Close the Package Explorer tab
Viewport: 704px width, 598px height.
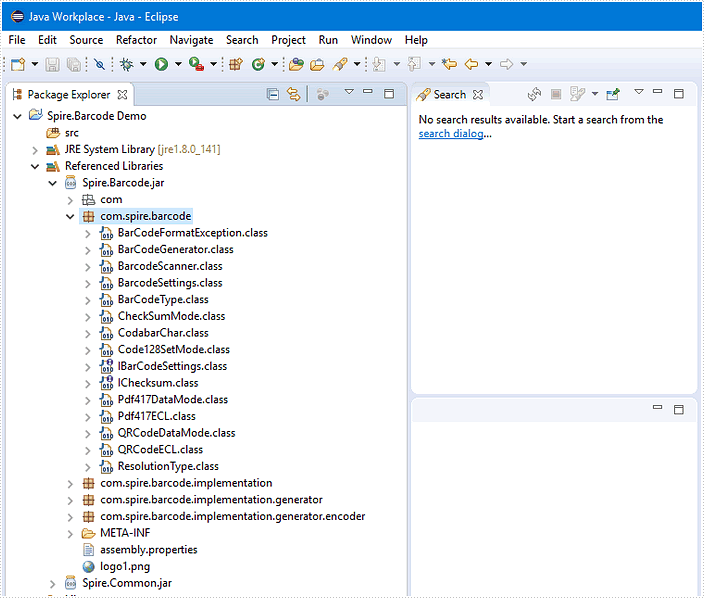click(122, 95)
